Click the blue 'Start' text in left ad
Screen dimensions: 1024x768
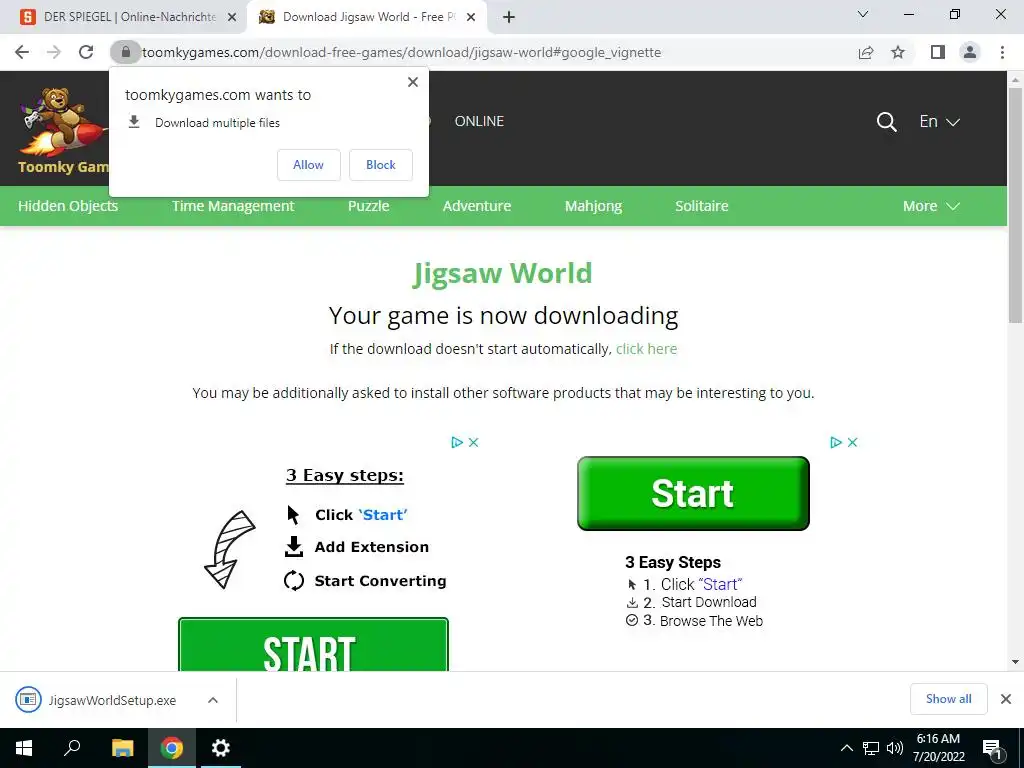(383, 515)
